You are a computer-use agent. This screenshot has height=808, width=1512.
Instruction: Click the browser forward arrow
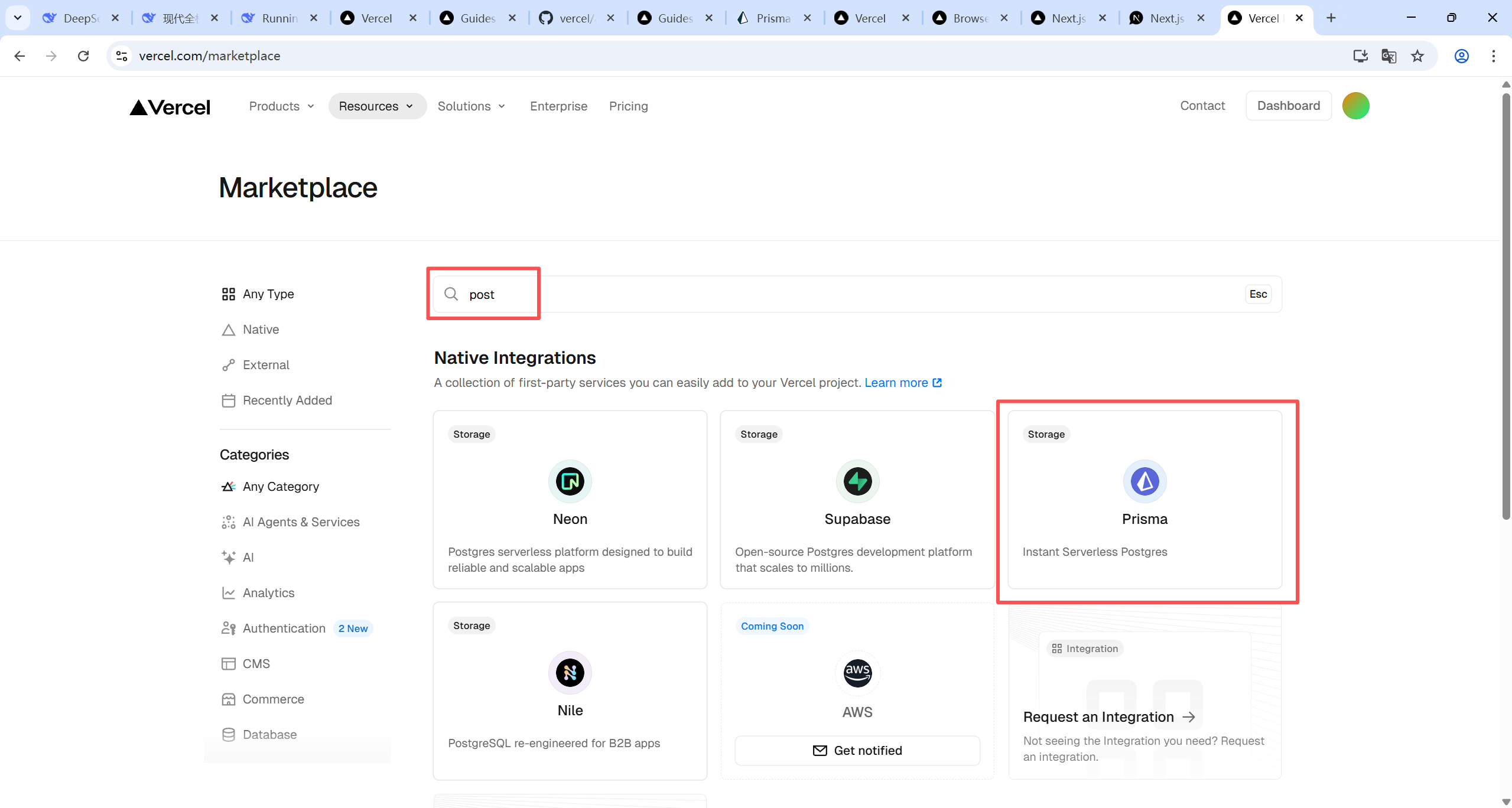[x=51, y=56]
